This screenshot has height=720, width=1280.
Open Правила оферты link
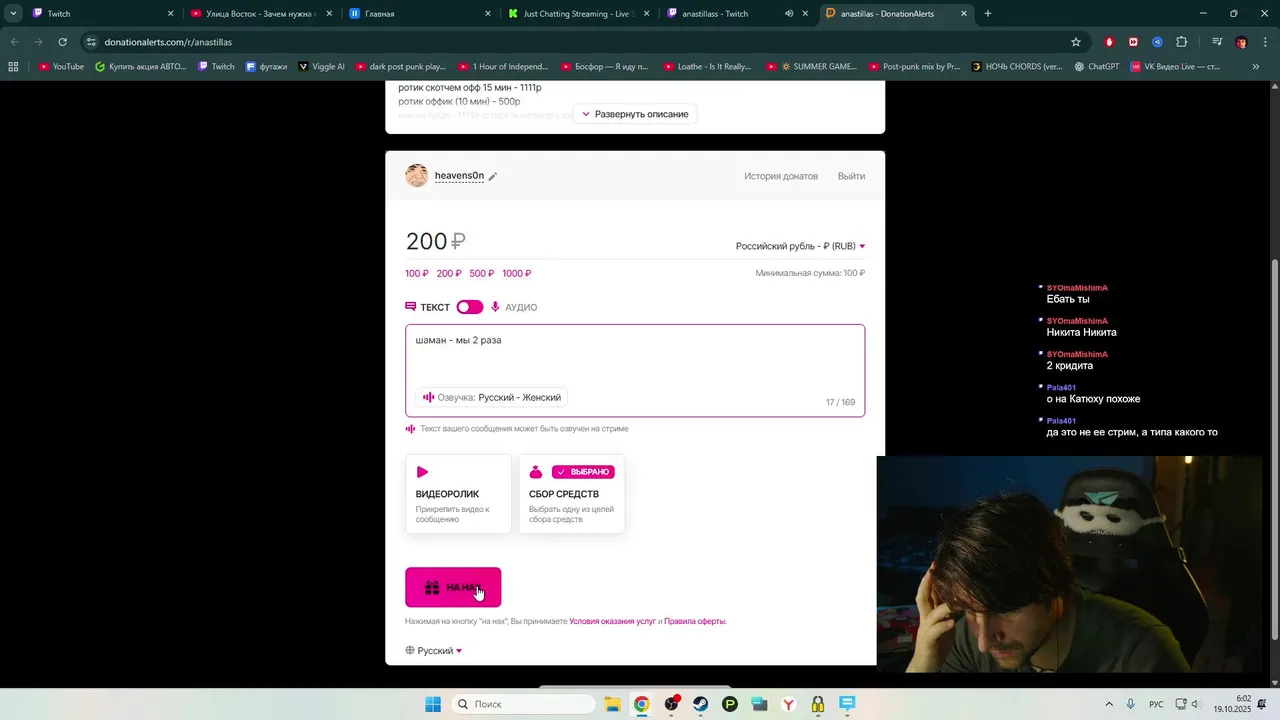coord(695,621)
